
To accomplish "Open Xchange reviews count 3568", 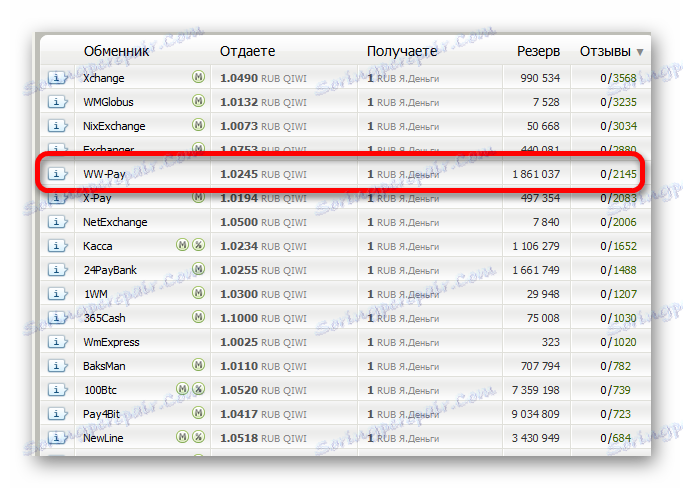I will click(625, 78).
